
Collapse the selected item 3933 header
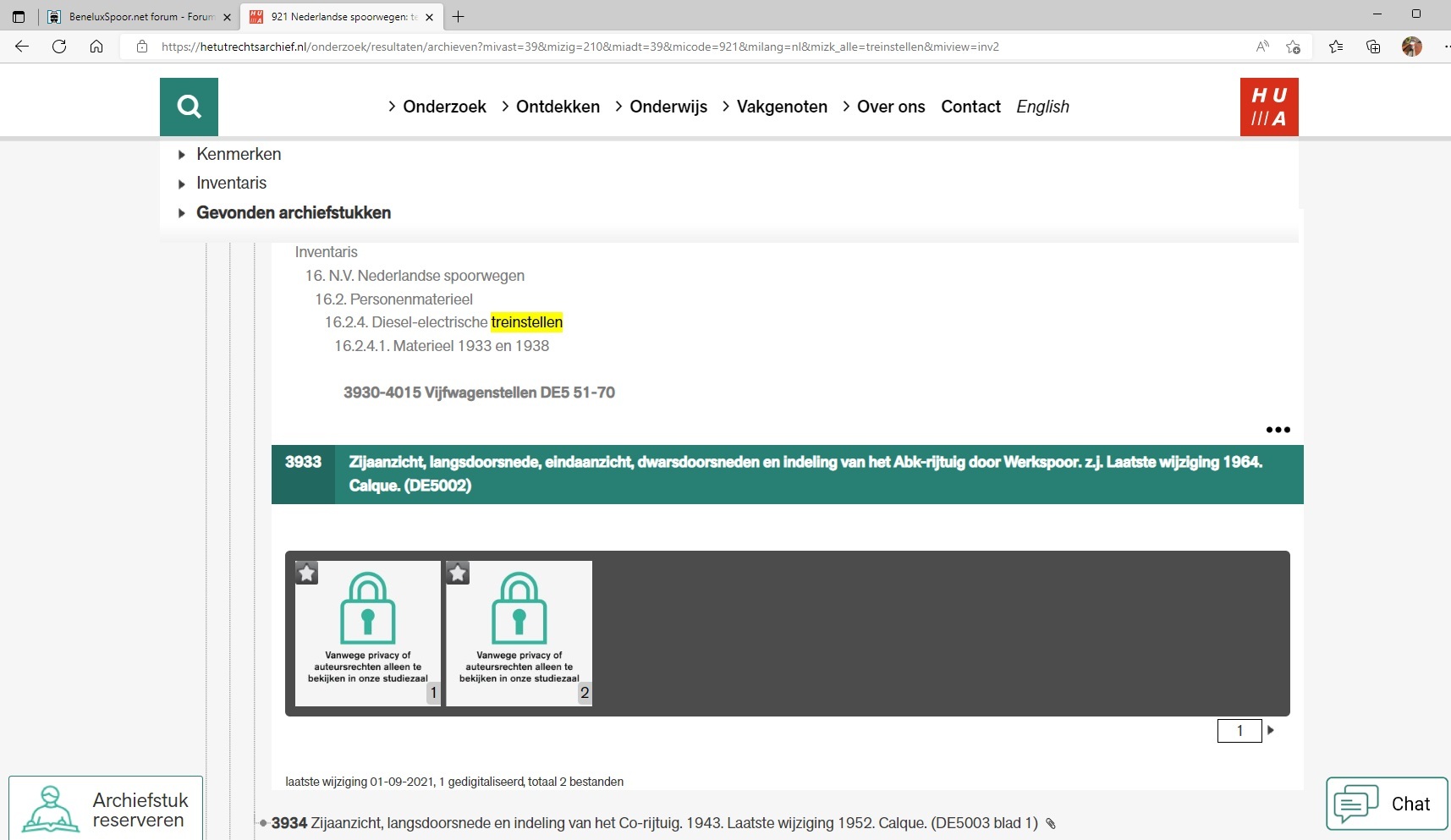787,475
